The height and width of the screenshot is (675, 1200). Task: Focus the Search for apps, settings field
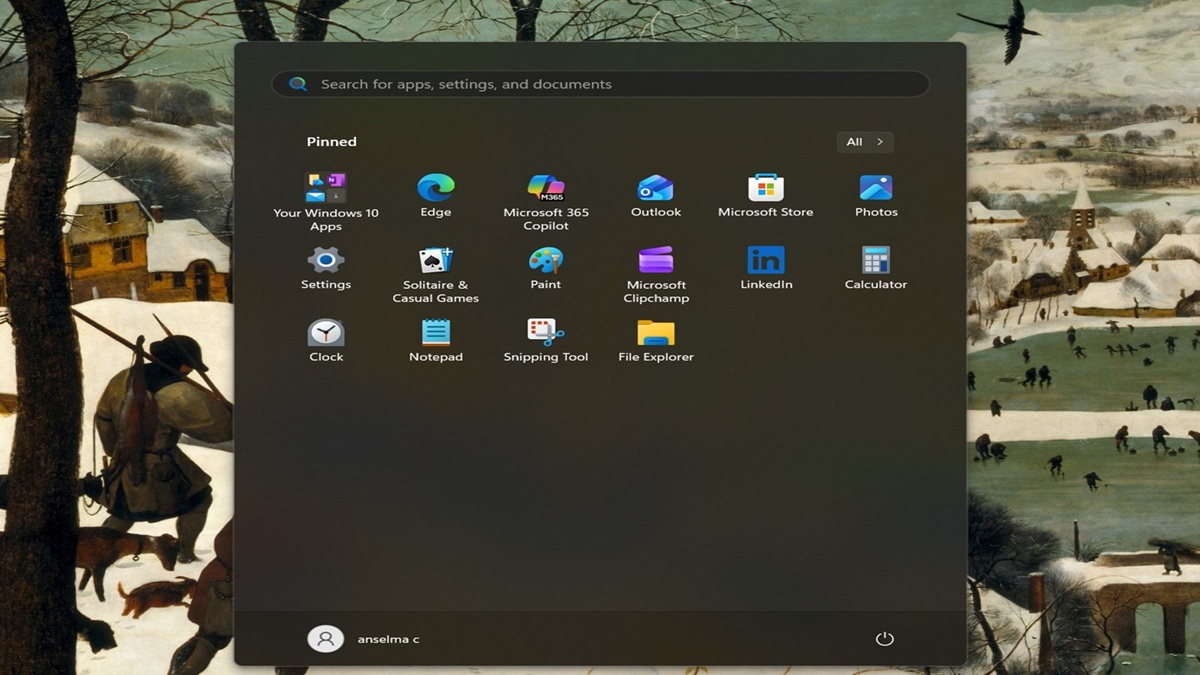600,84
